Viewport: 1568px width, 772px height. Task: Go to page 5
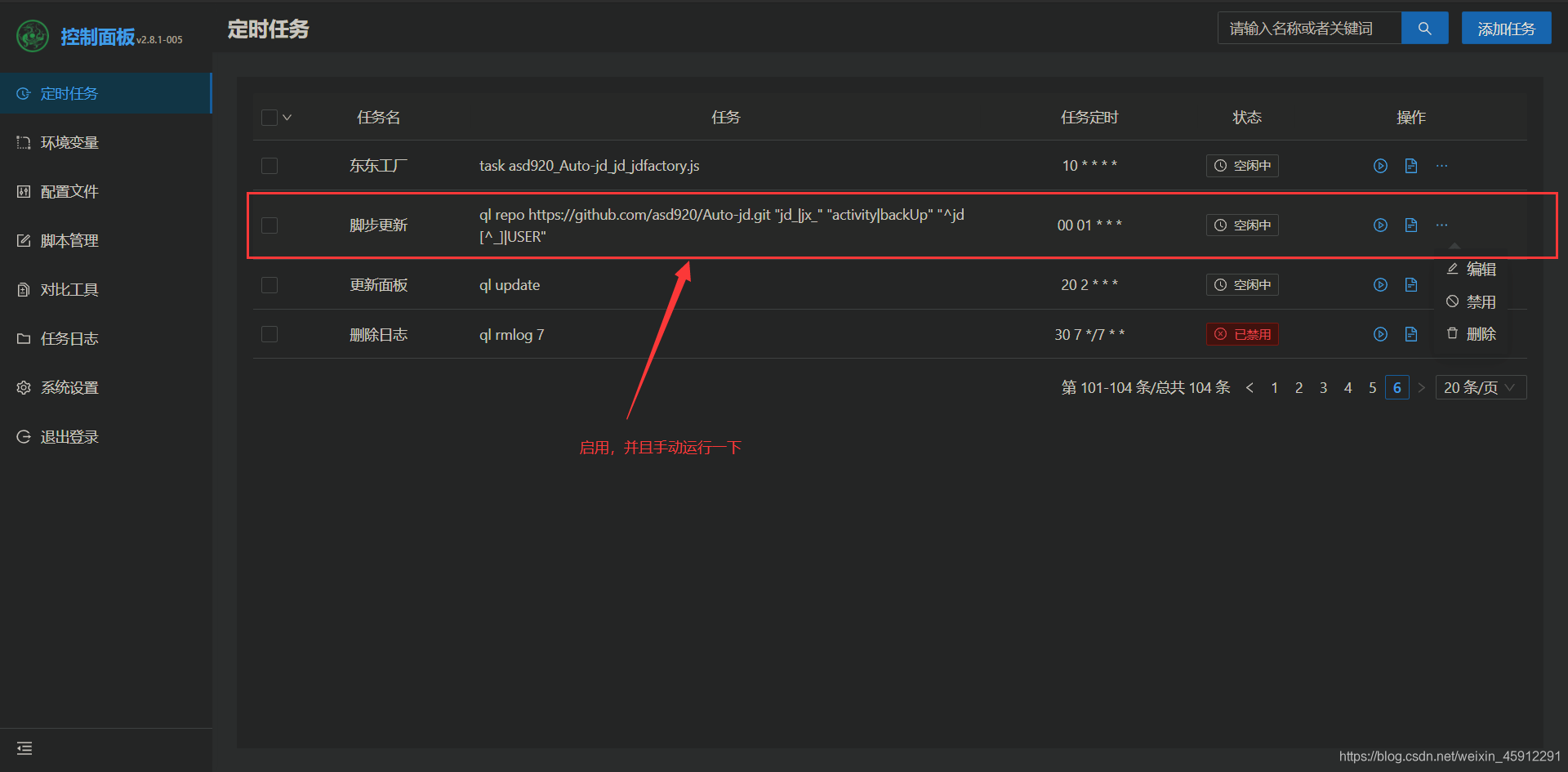[x=1372, y=388]
